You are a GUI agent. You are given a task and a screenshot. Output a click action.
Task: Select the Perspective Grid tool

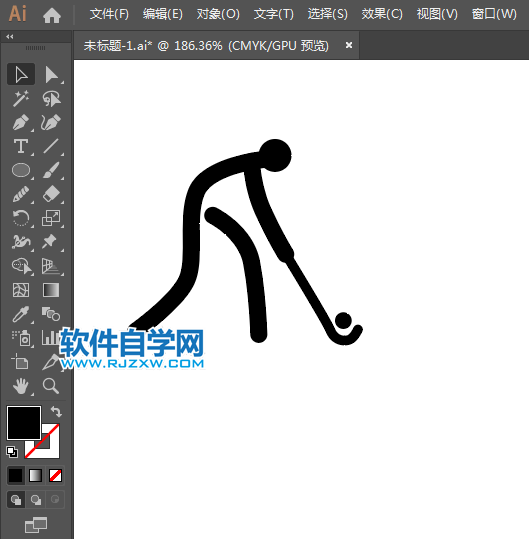pos(51,266)
